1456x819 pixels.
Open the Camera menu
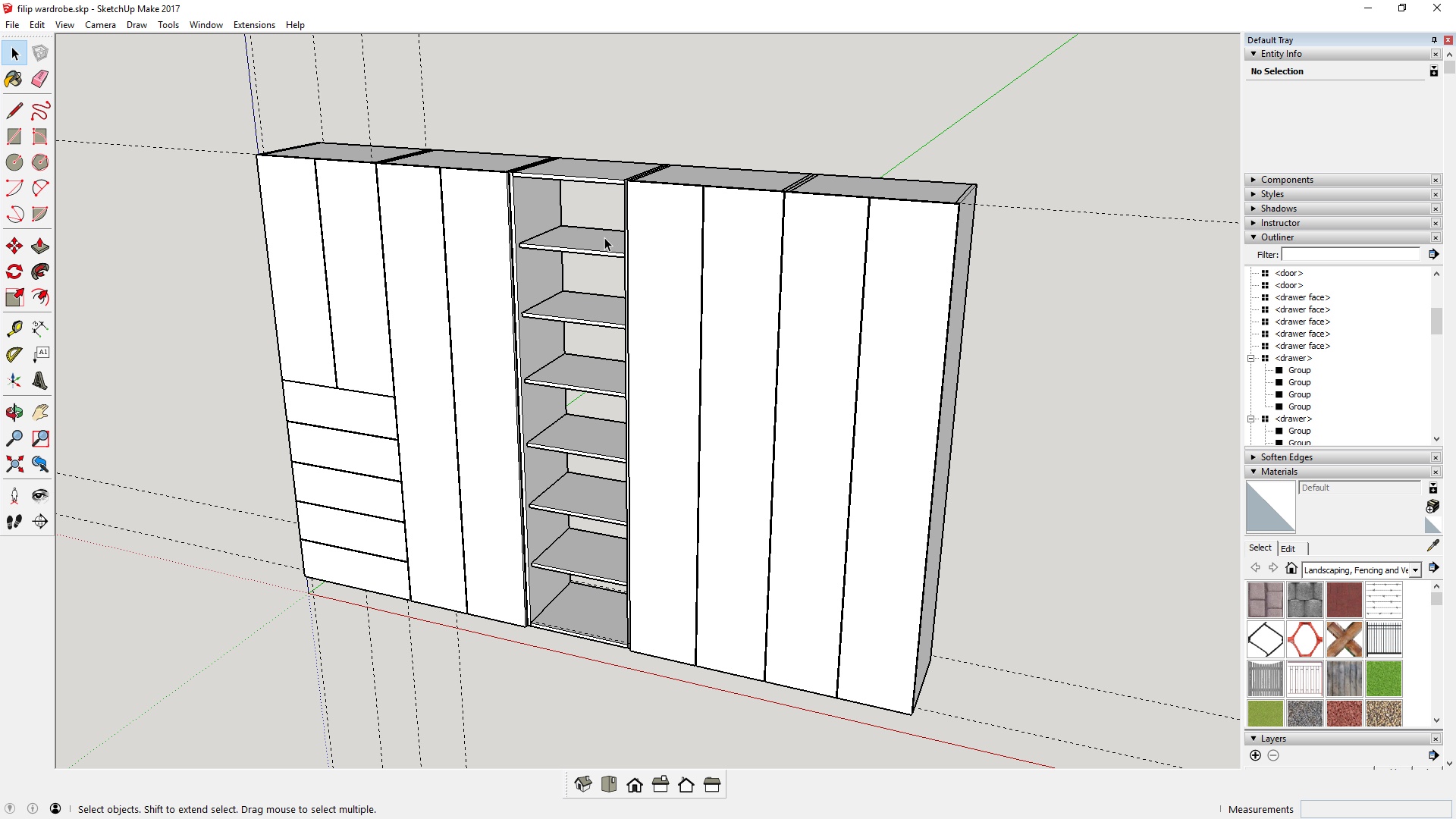100,25
